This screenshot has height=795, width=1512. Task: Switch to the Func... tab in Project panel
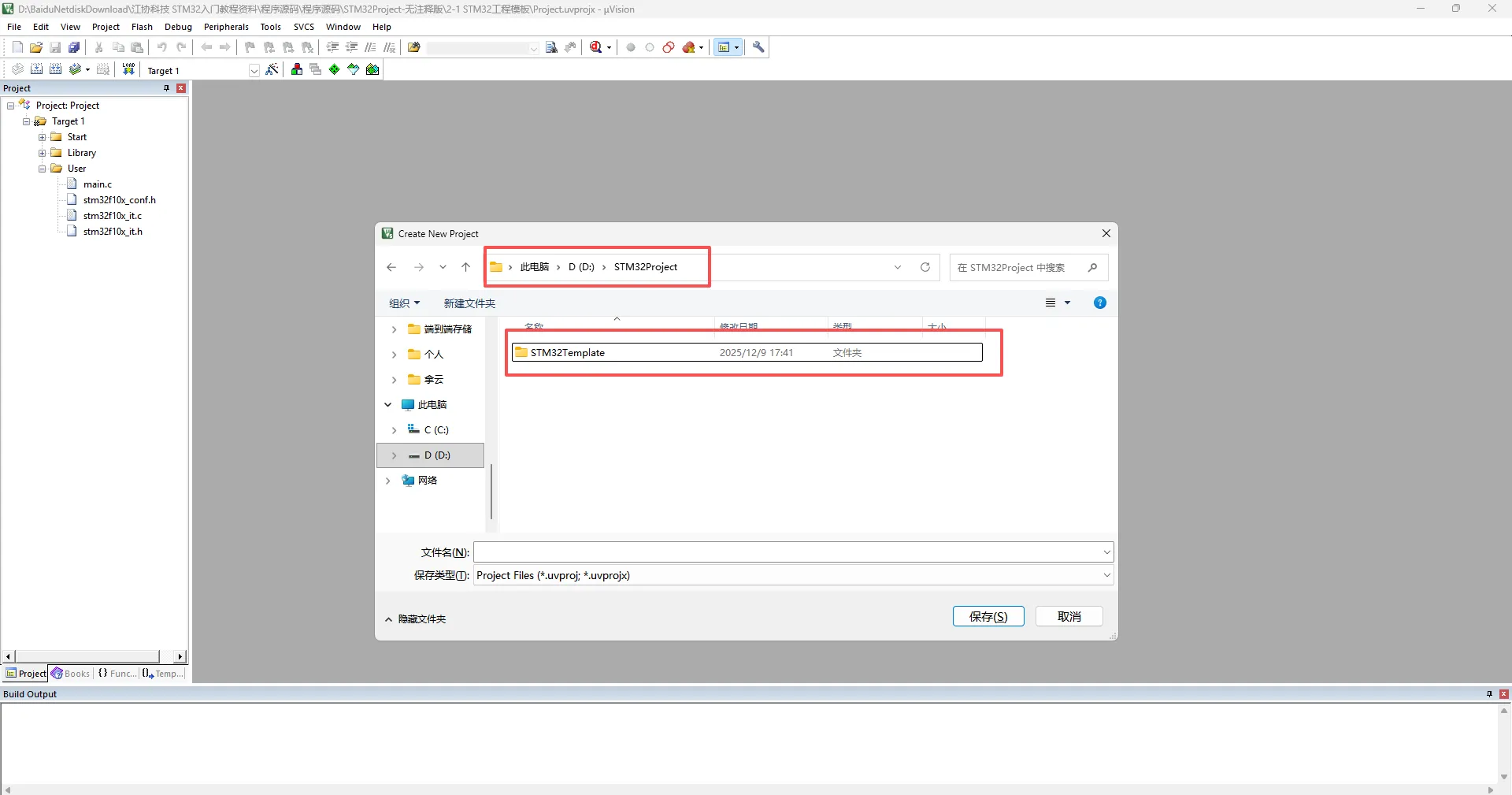(x=117, y=674)
